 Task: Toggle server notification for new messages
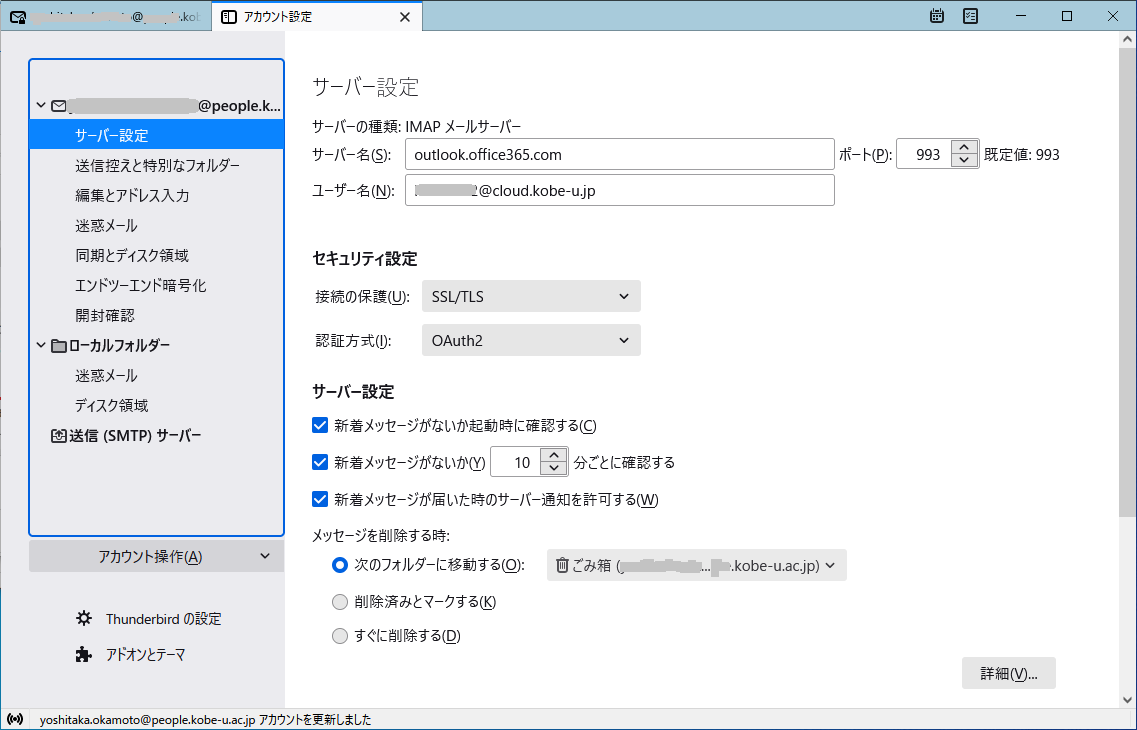point(320,499)
